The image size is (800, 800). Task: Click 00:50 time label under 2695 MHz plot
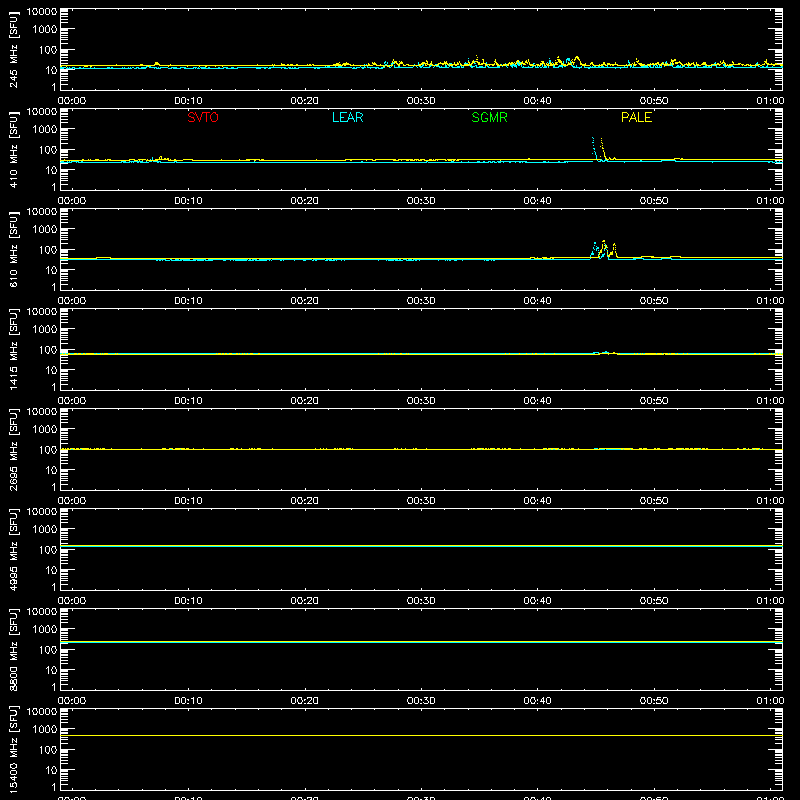(x=654, y=501)
